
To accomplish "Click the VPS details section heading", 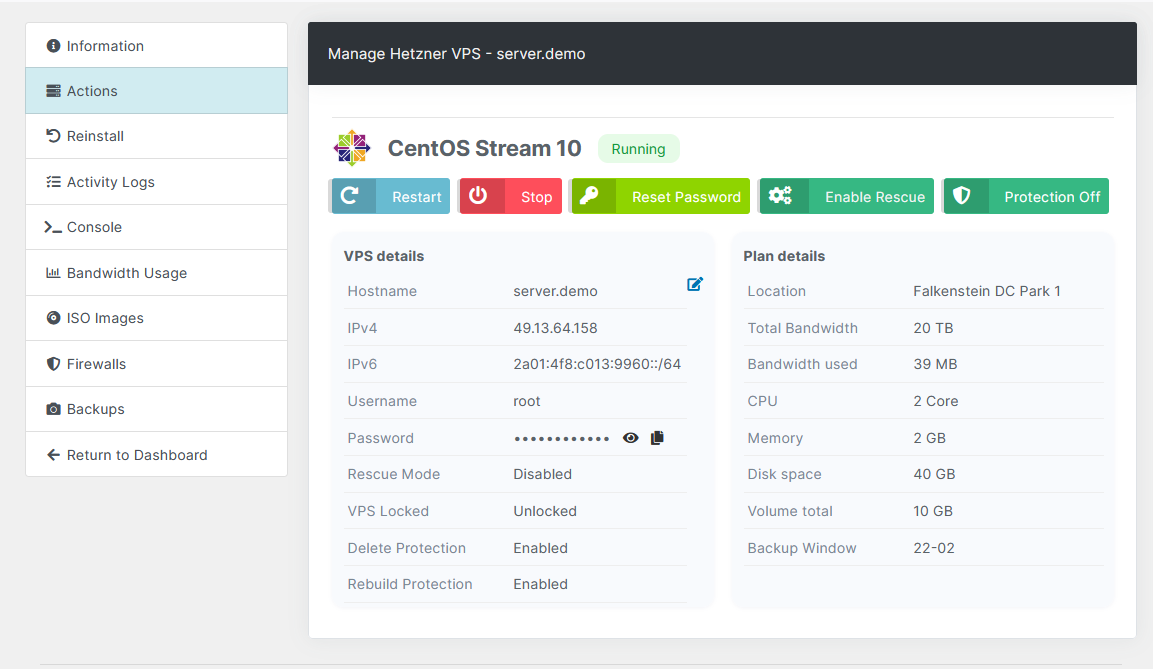I will tap(384, 256).
